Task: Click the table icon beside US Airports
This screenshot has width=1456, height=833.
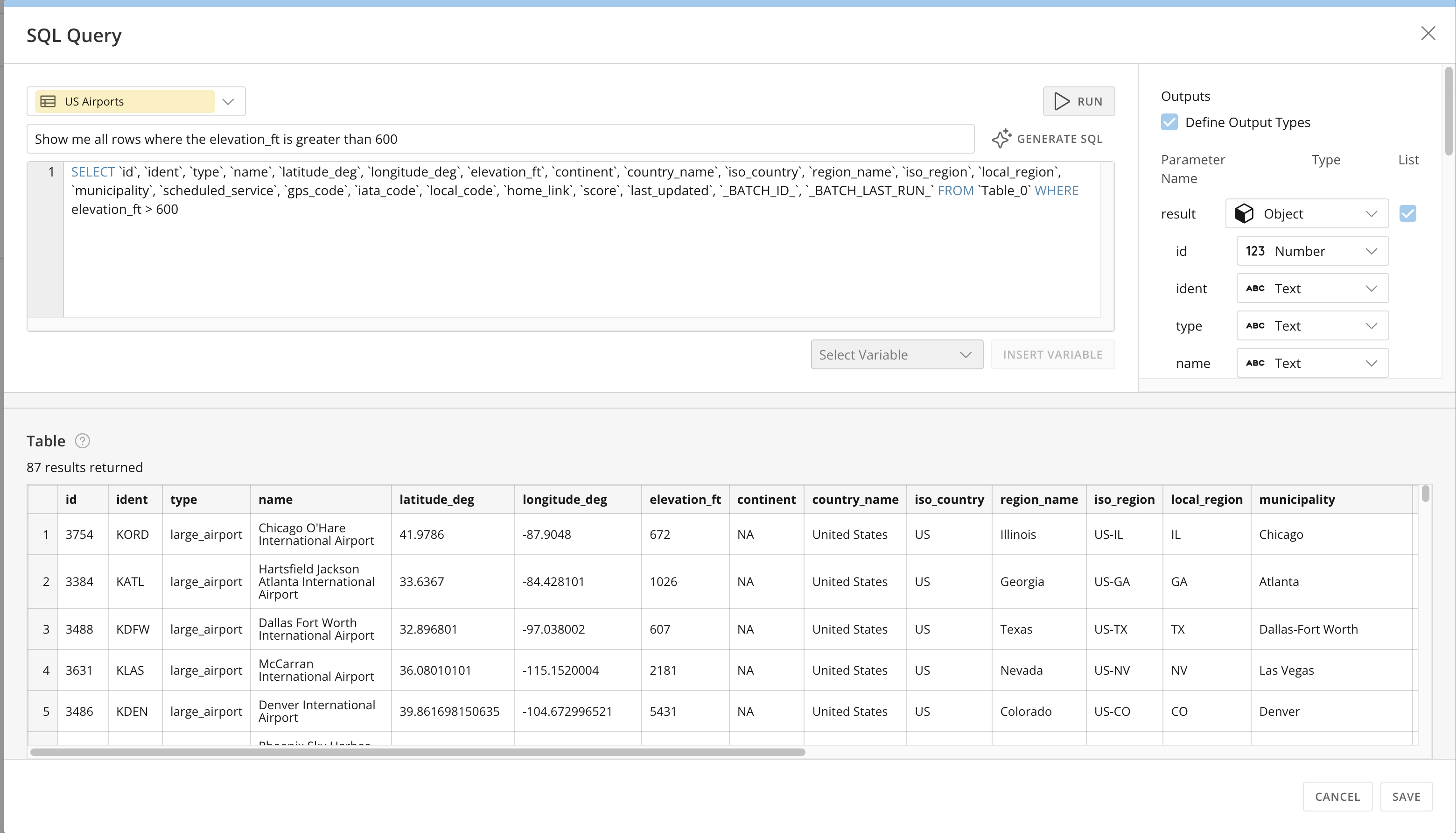Action: tap(48, 101)
